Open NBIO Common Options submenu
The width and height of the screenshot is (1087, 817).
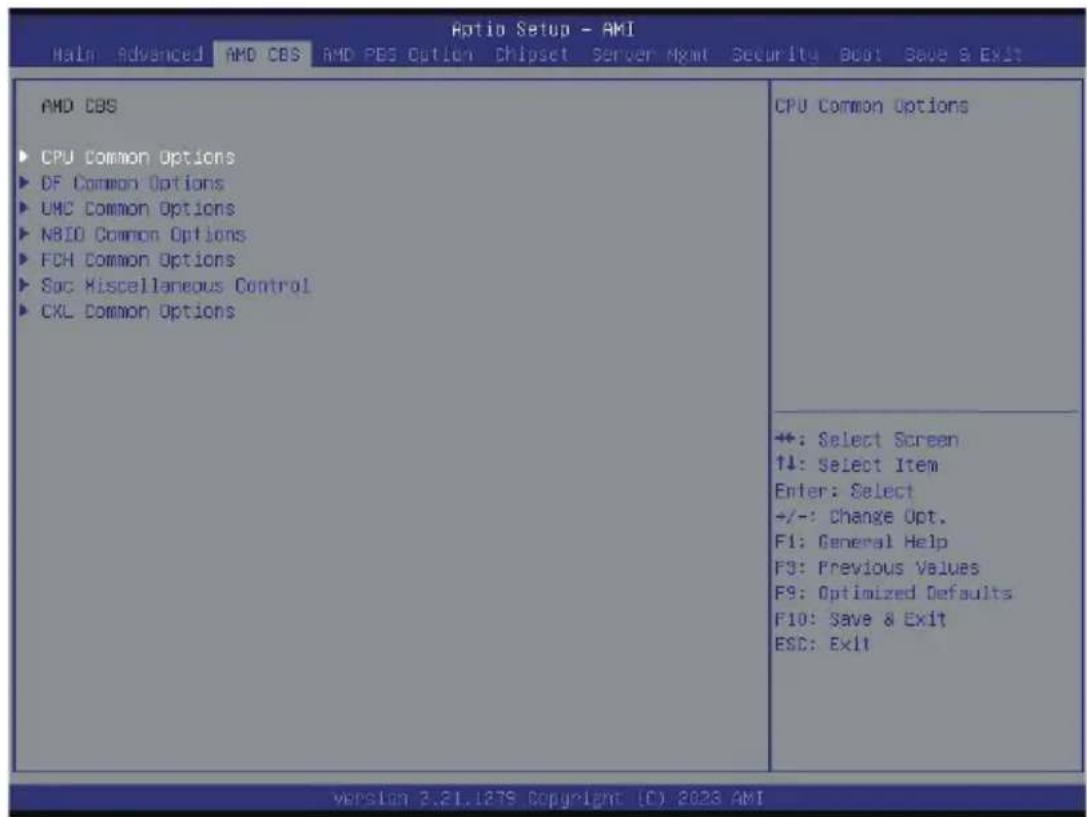[x=144, y=234]
